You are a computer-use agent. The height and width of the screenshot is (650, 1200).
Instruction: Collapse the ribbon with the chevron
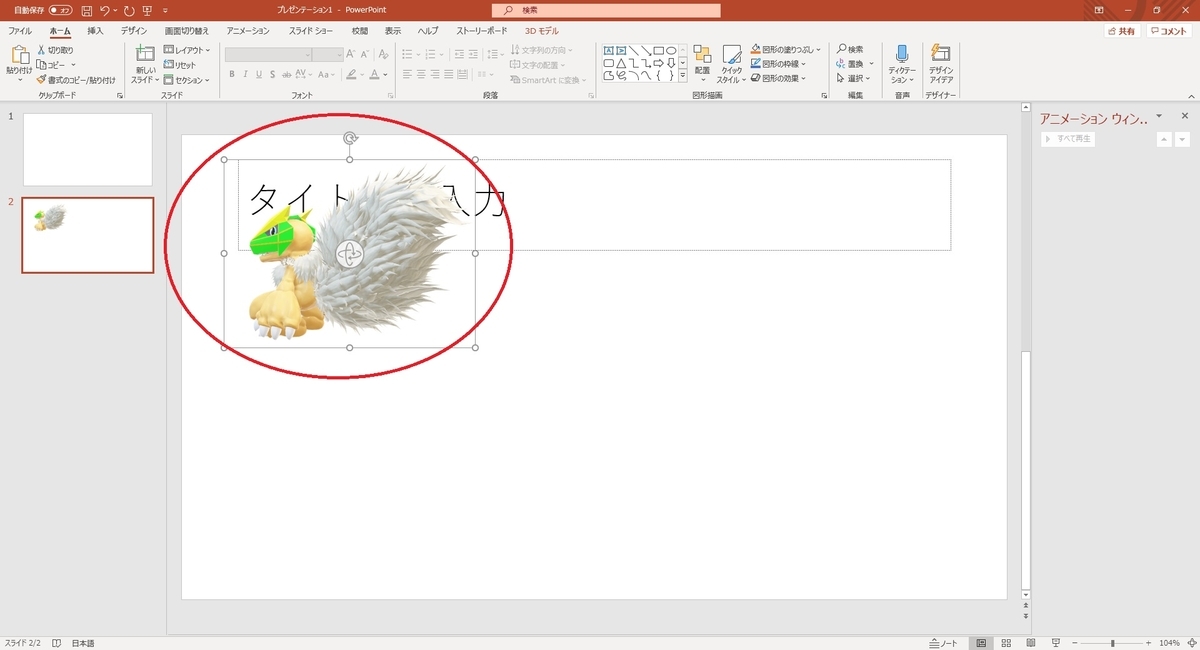pos(1189,95)
